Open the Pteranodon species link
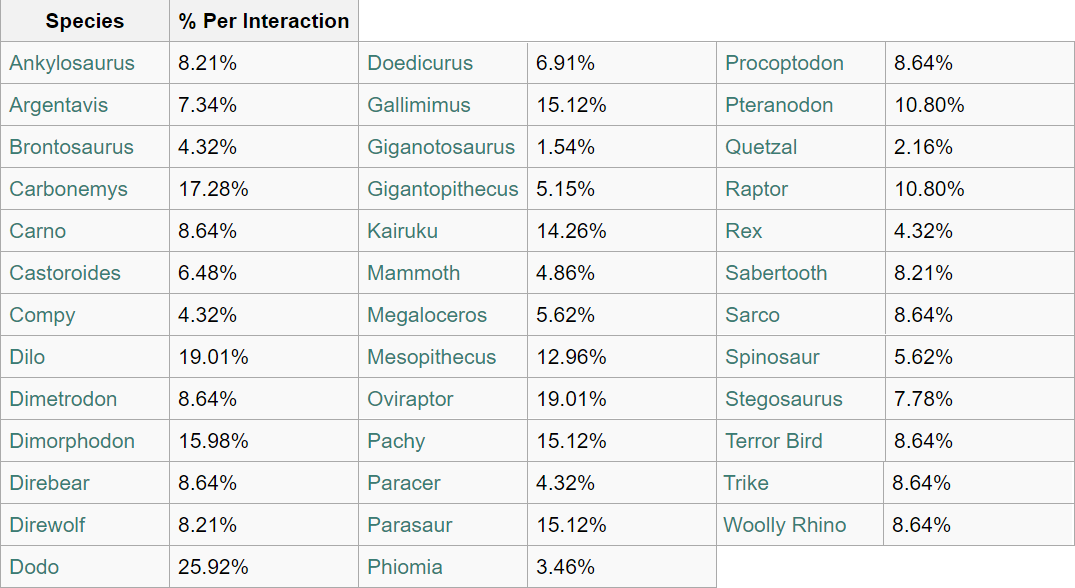The height and width of the screenshot is (588, 1075). [x=779, y=105]
